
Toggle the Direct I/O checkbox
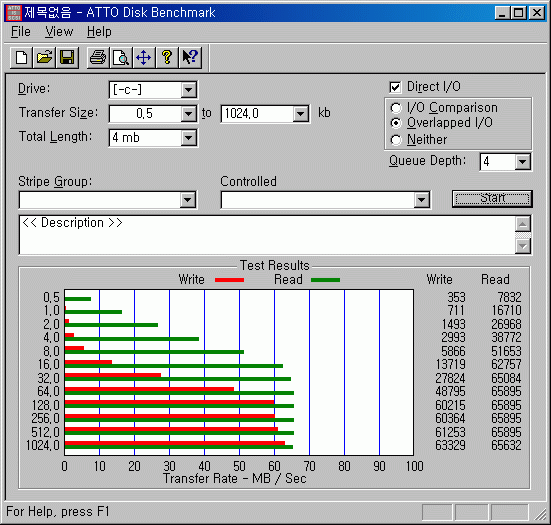click(395, 87)
